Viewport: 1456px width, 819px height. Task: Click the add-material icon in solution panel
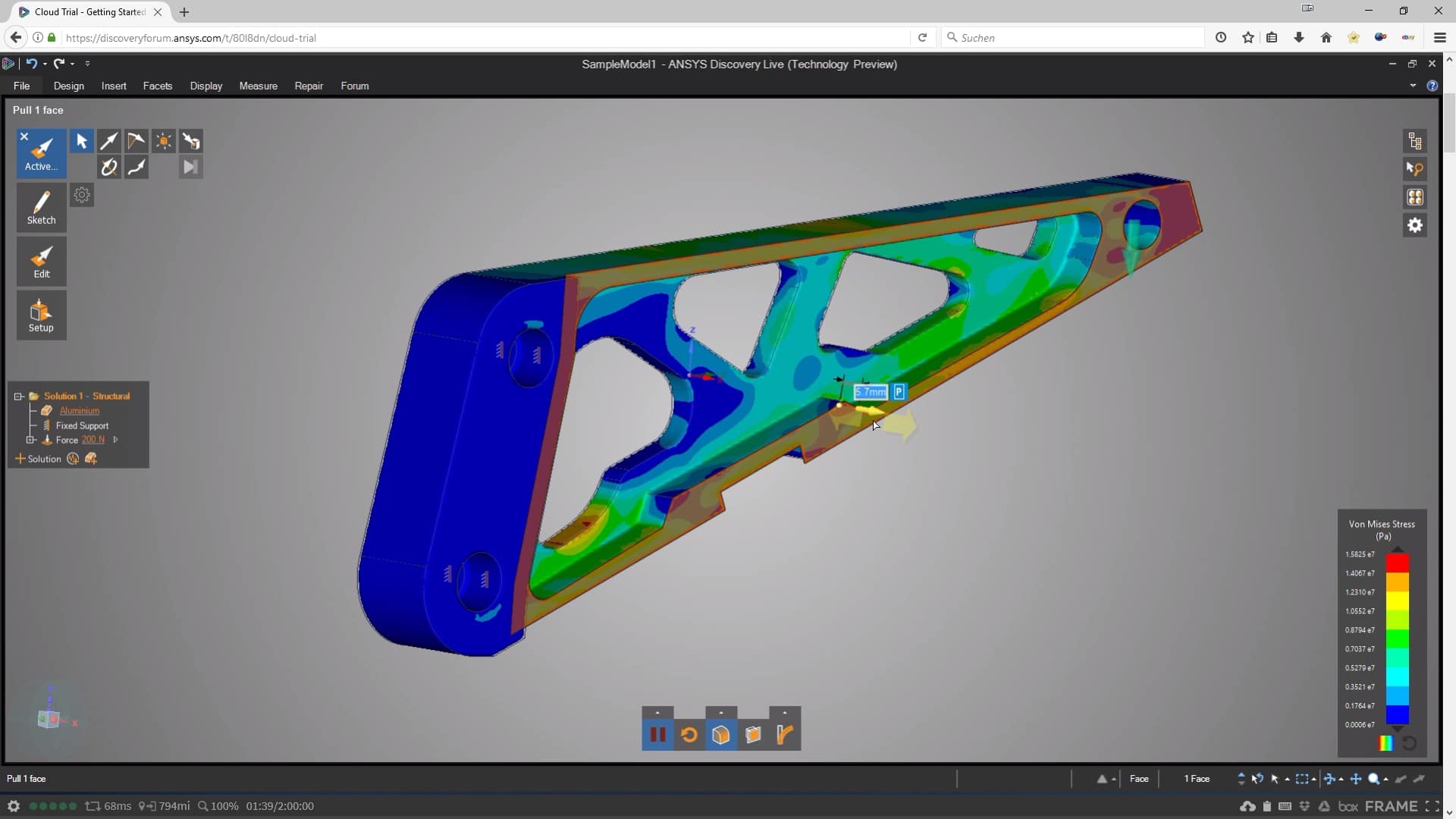(91, 459)
